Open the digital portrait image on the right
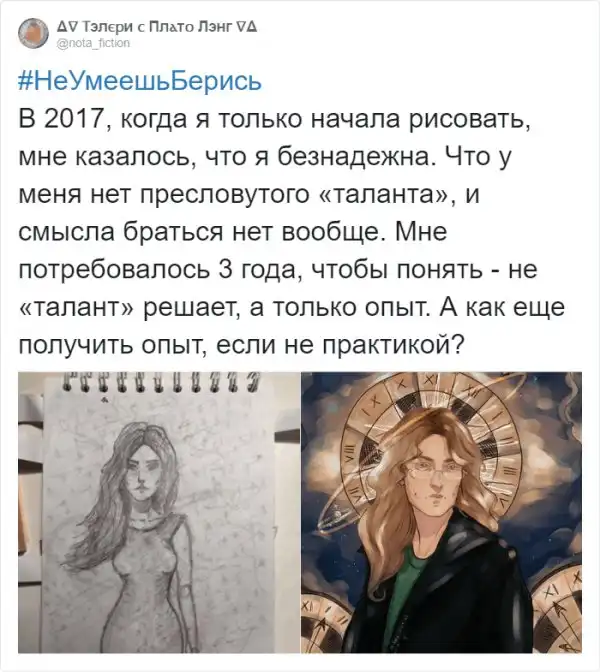600x672 pixels. point(441,513)
